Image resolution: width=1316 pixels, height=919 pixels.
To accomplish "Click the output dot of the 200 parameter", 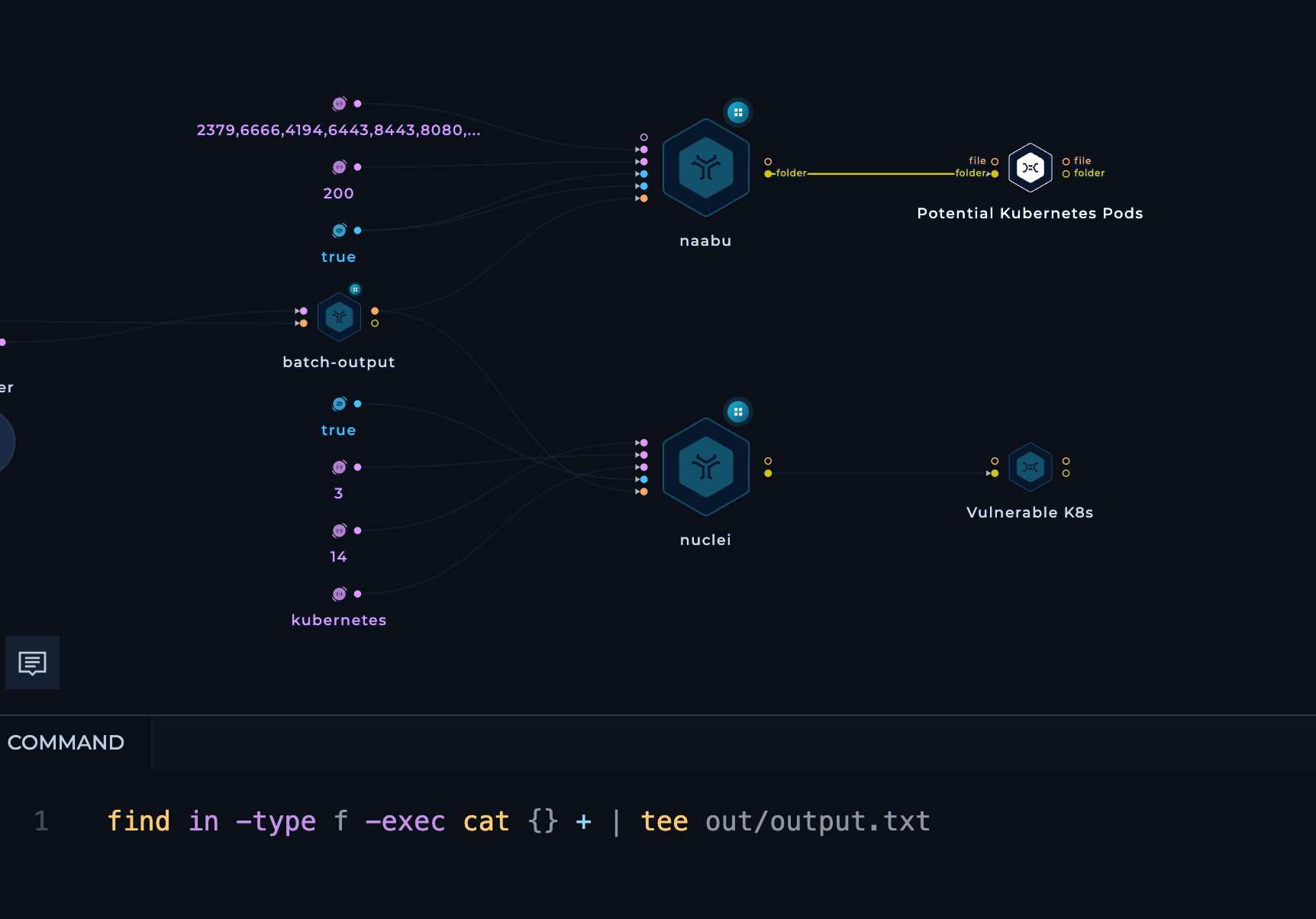I will pyautogui.click(x=357, y=167).
